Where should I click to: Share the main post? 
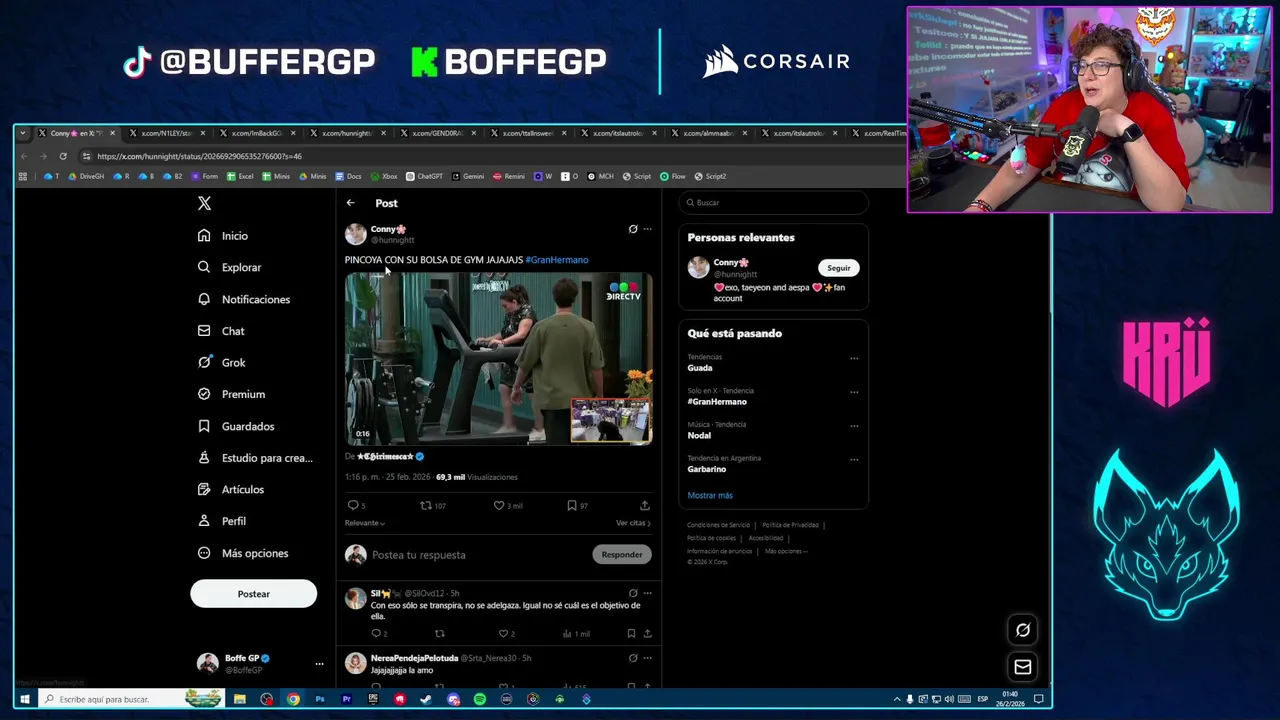coord(644,506)
